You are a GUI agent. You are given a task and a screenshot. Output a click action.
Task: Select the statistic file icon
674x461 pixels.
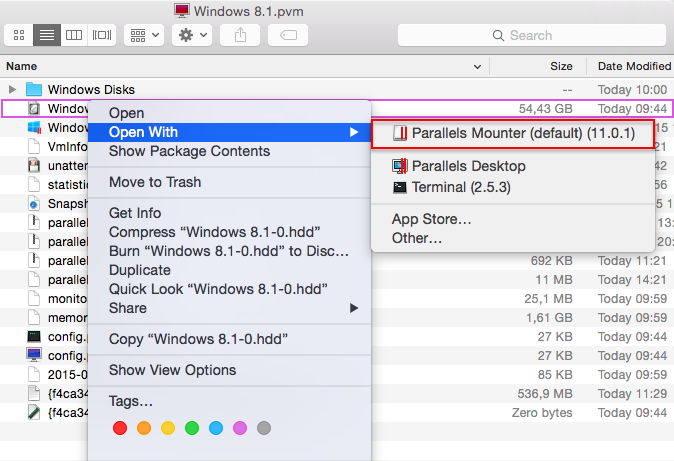click(34, 184)
